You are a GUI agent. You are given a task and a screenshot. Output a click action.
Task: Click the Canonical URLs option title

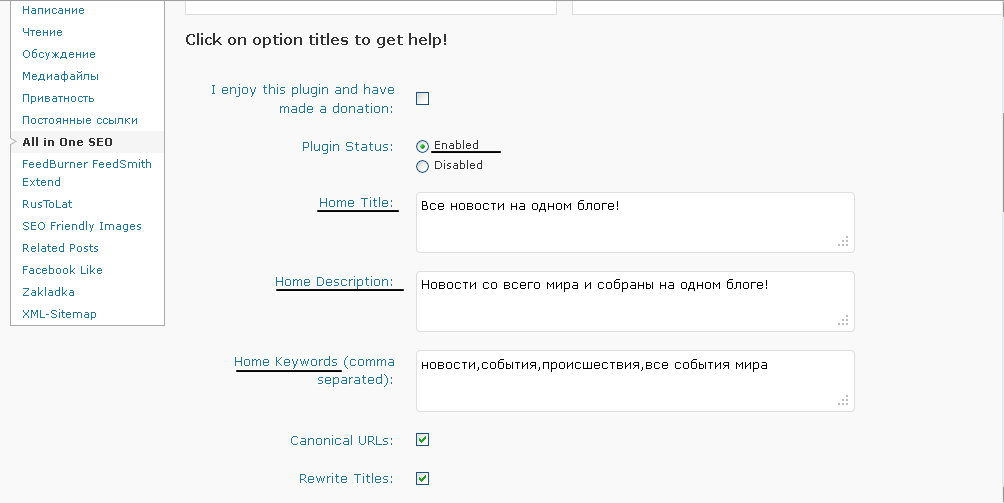[x=341, y=441]
